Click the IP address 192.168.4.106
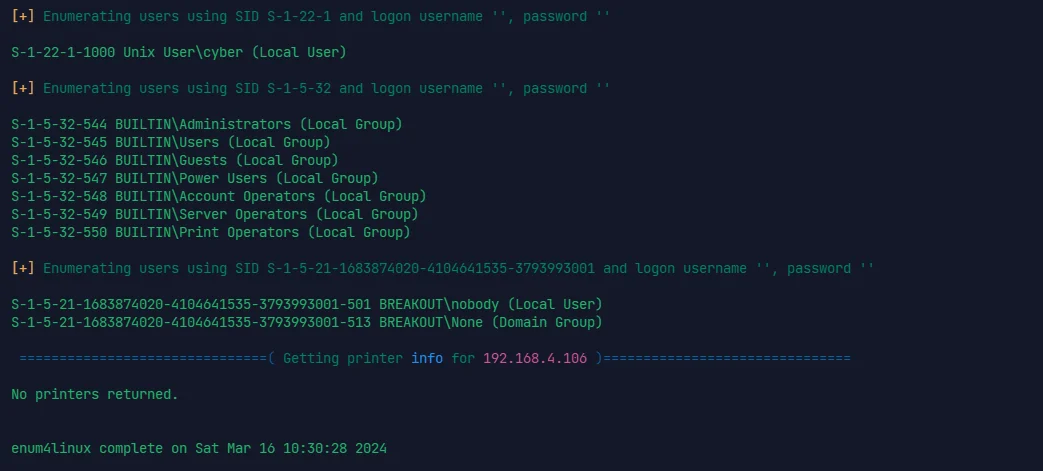Screen dimensions: 1043x471 [535, 358]
